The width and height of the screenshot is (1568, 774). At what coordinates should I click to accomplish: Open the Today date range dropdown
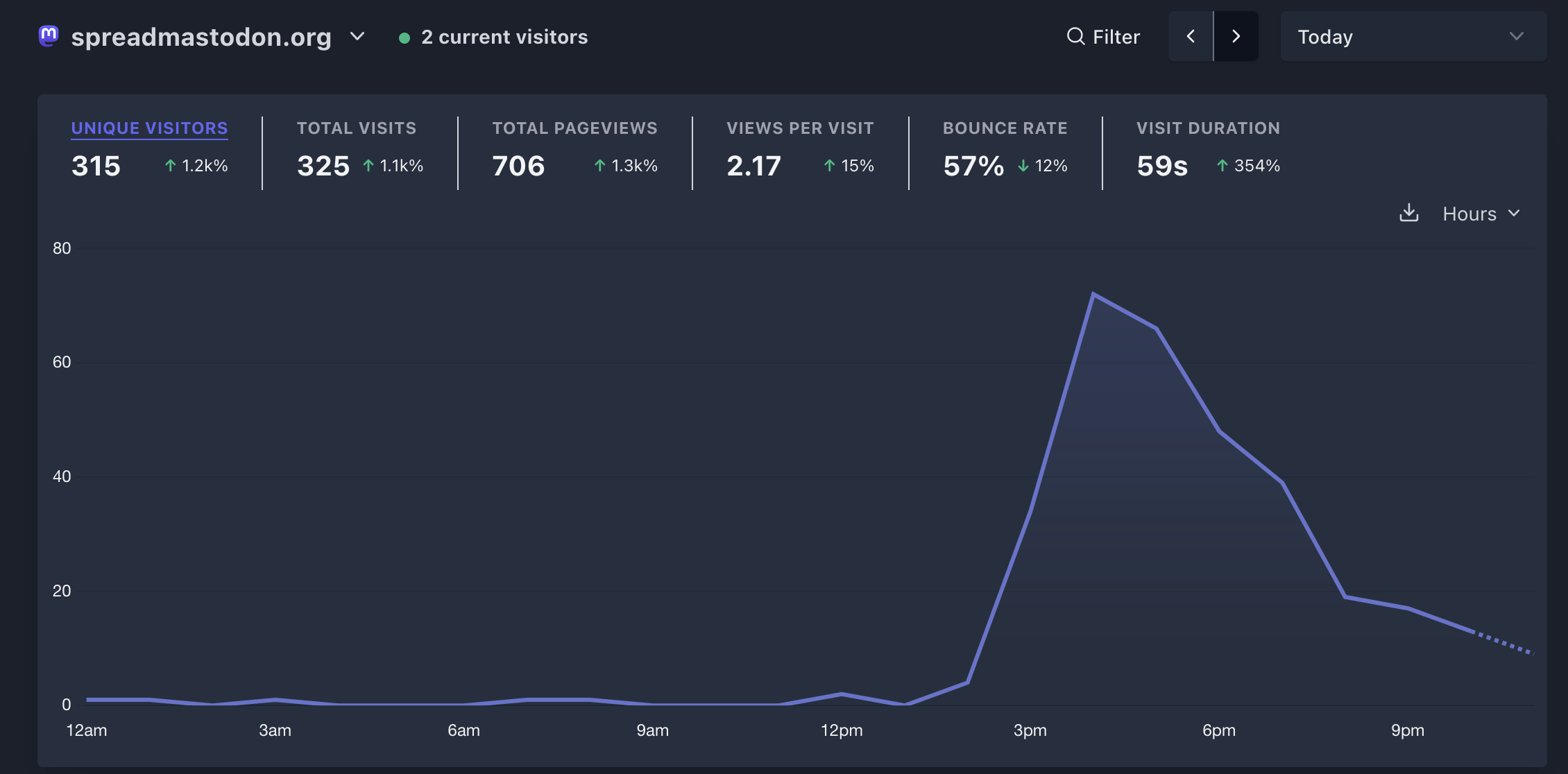click(1413, 36)
